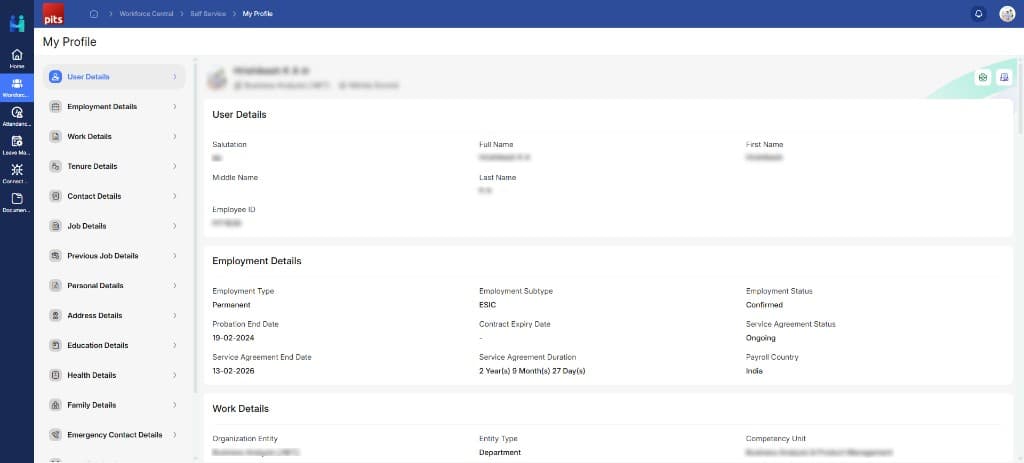1024x463 pixels.
Task: Expand the Previous Job Details chevron
Action: click(174, 256)
